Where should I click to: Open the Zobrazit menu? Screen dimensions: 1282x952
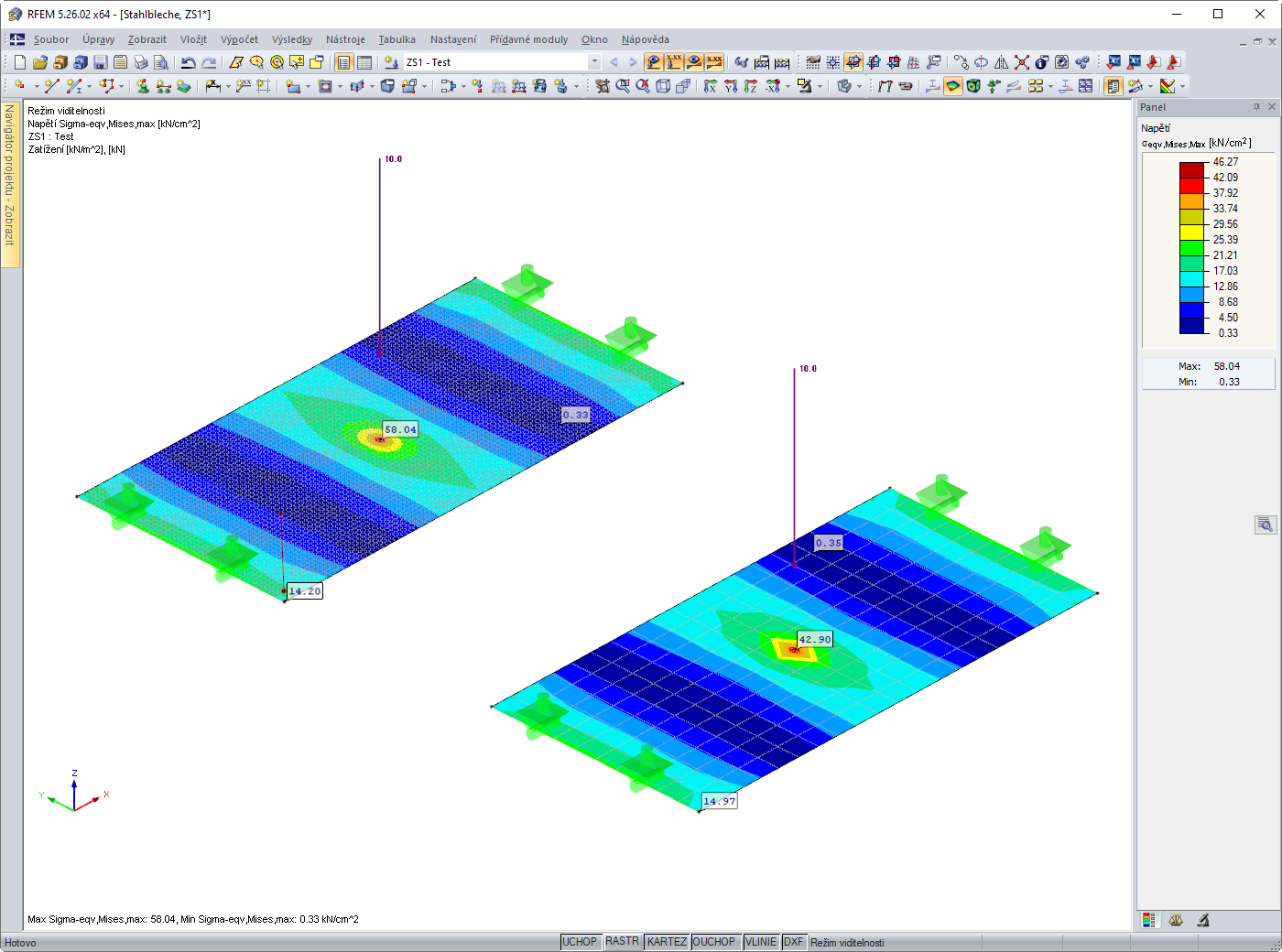coord(147,39)
